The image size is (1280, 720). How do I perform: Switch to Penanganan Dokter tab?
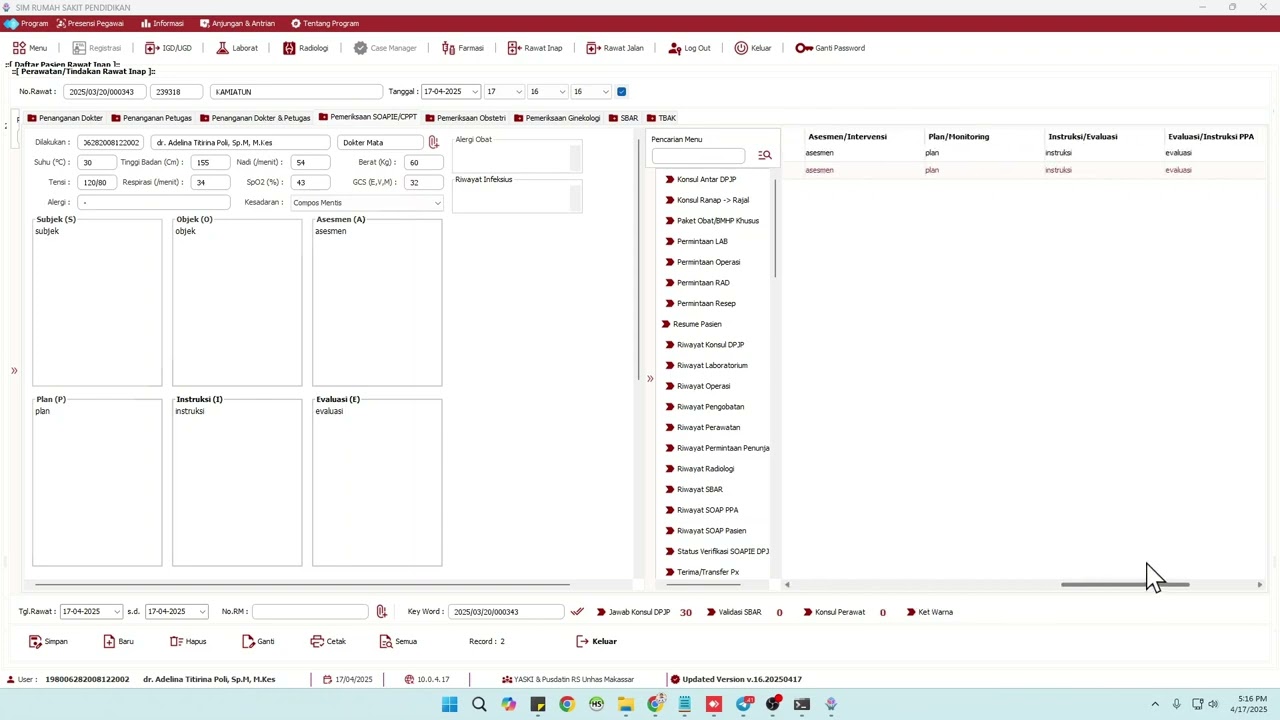tap(65, 118)
